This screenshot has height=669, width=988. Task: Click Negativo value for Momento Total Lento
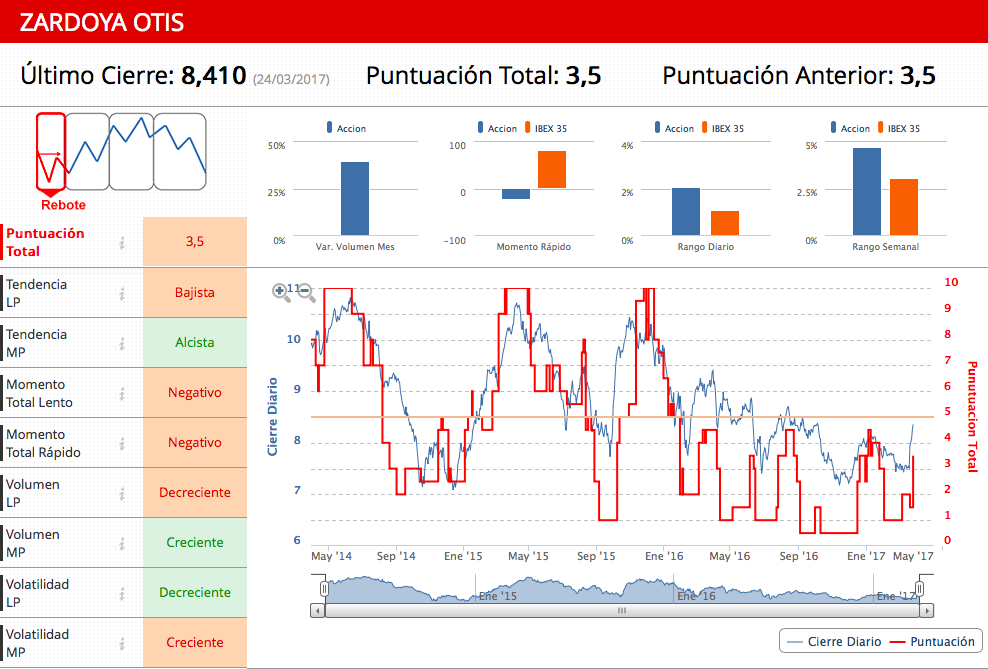[195, 392]
